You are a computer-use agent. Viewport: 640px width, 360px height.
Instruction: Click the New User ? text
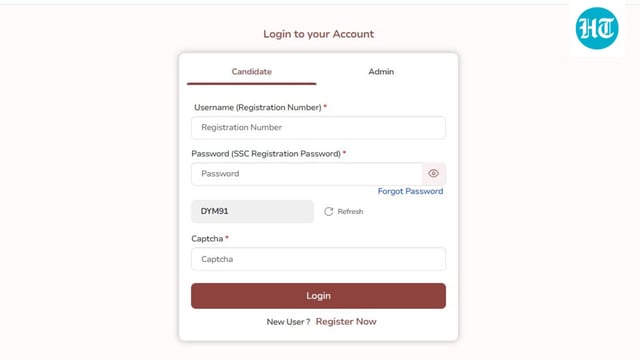tap(288, 322)
